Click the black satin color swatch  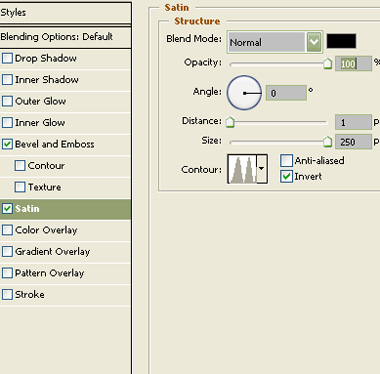tap(341, 41)
